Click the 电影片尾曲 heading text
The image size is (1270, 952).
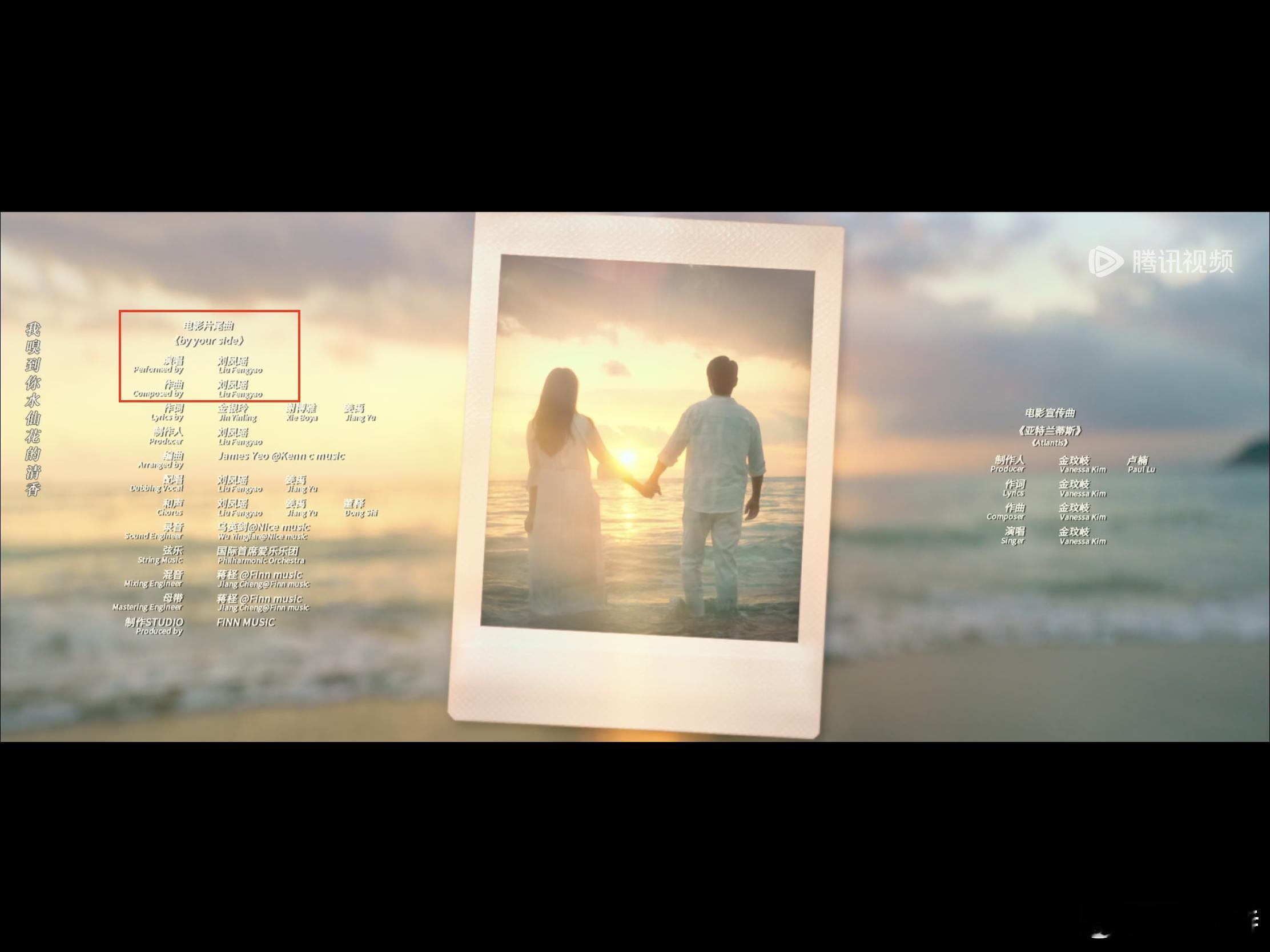[209, 326]
